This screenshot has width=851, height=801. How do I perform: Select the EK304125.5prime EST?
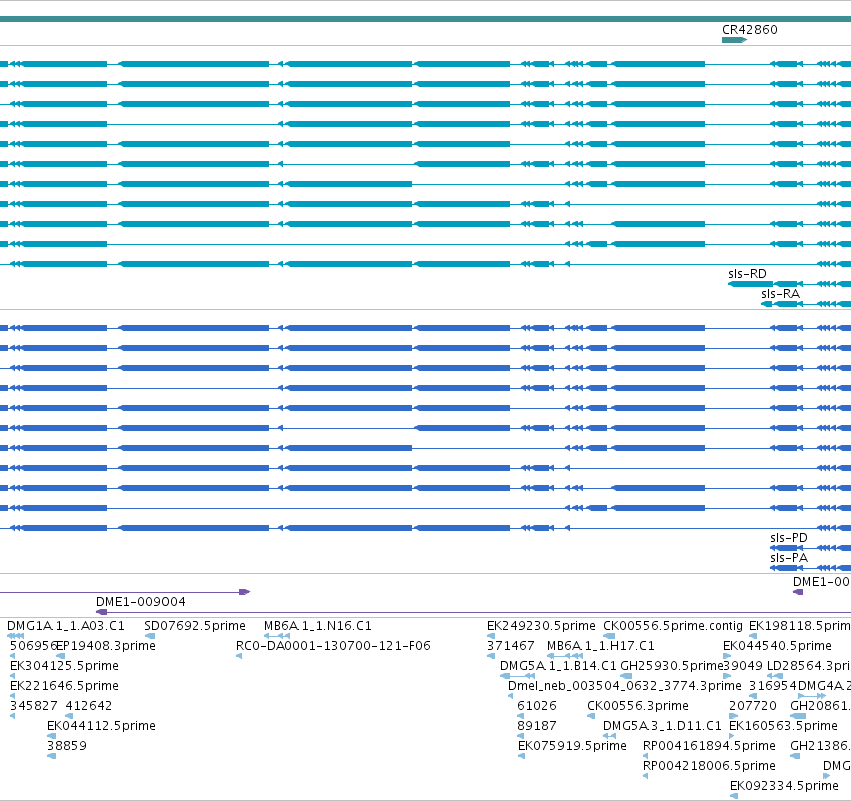(64, 666)
